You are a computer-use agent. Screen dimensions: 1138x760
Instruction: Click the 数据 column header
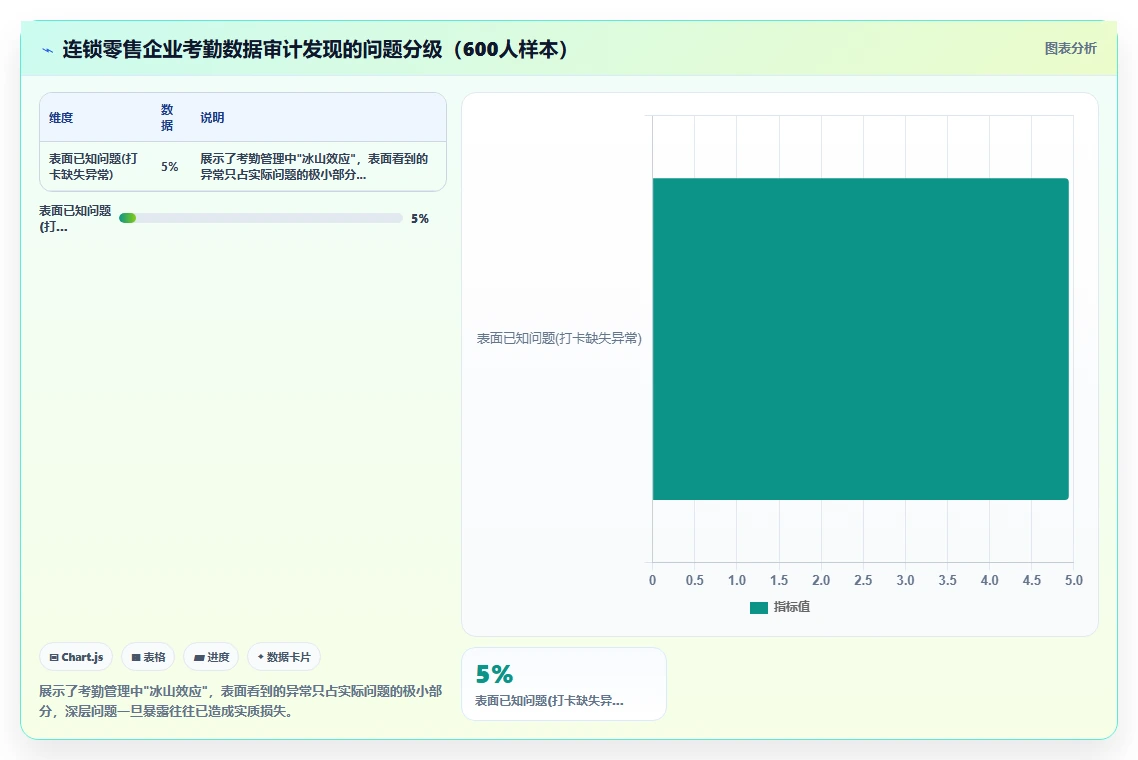click(168, 118)
